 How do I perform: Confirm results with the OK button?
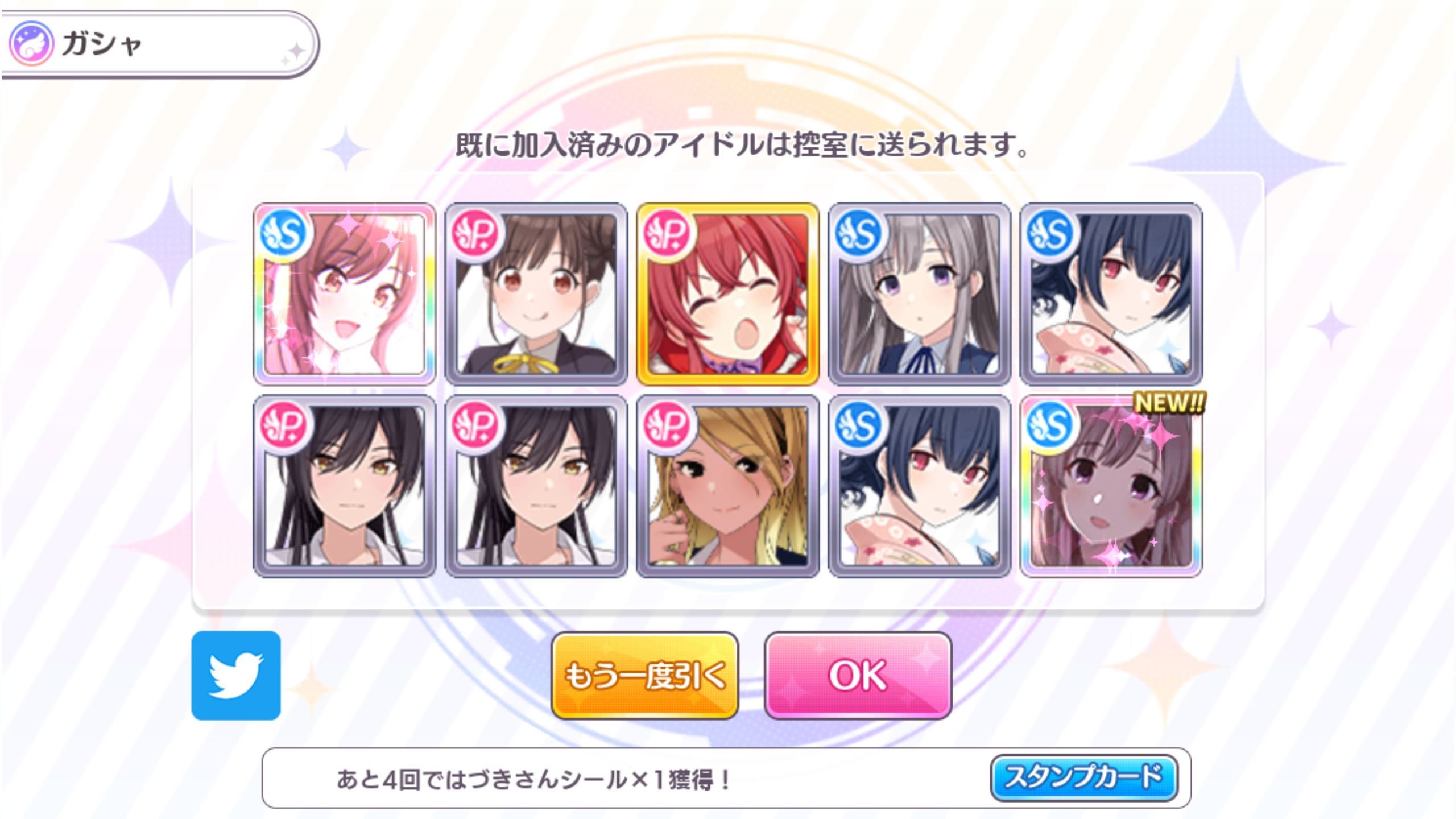tap(858, 675)
